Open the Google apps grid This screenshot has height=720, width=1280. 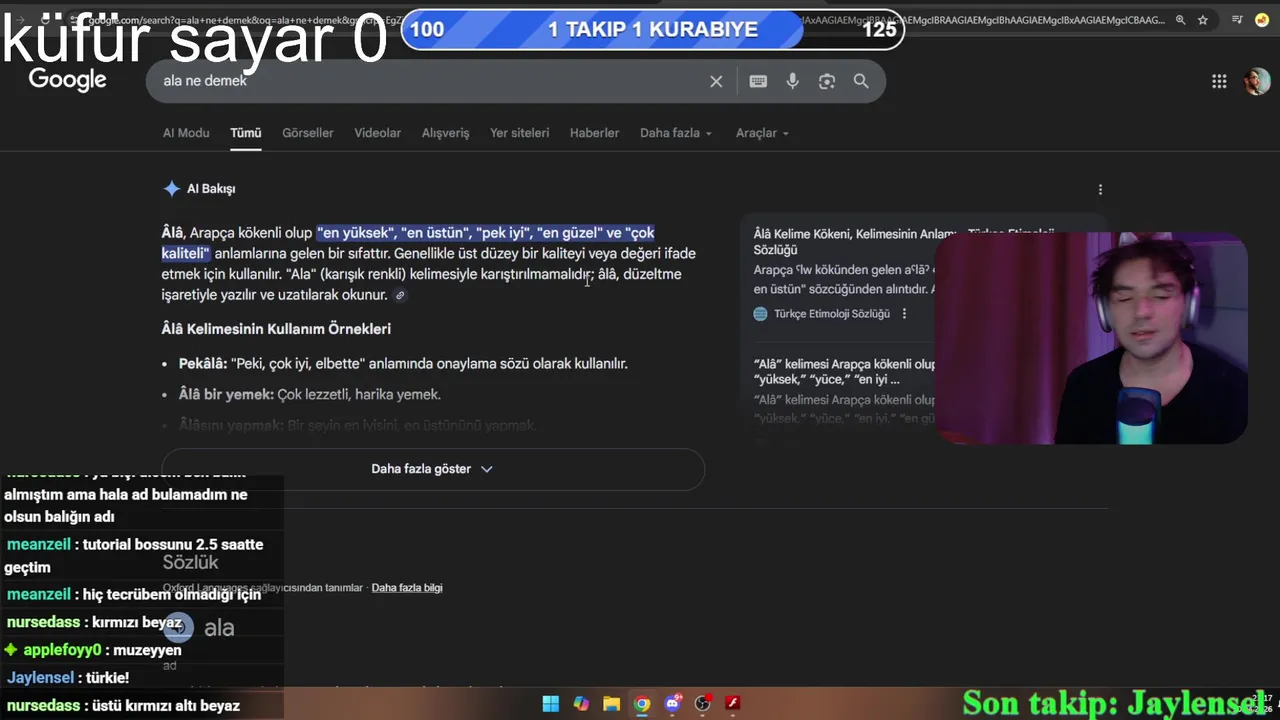1219,82
